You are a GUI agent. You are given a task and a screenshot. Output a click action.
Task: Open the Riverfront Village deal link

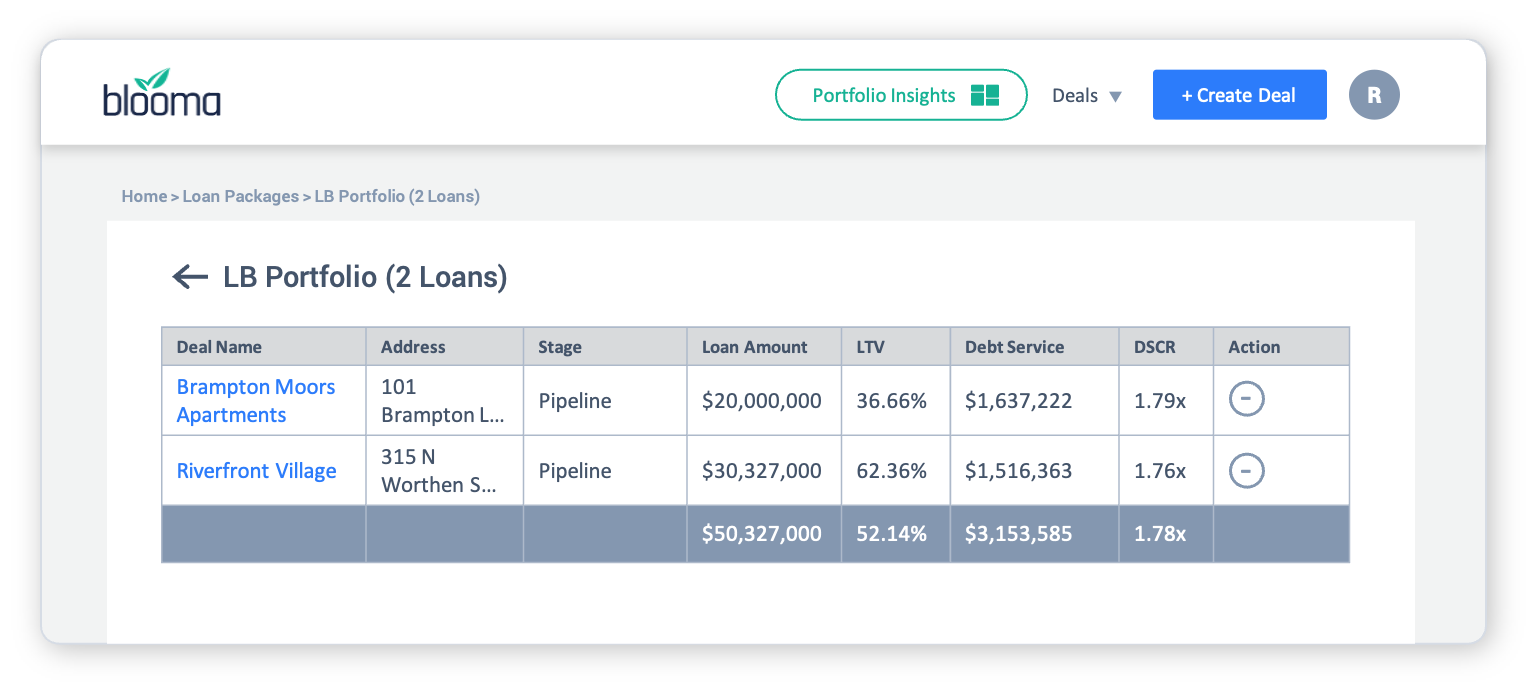pos(258,470)
